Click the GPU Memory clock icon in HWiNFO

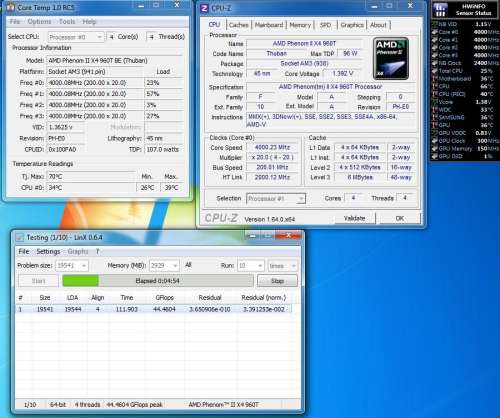tap(434, 149)
